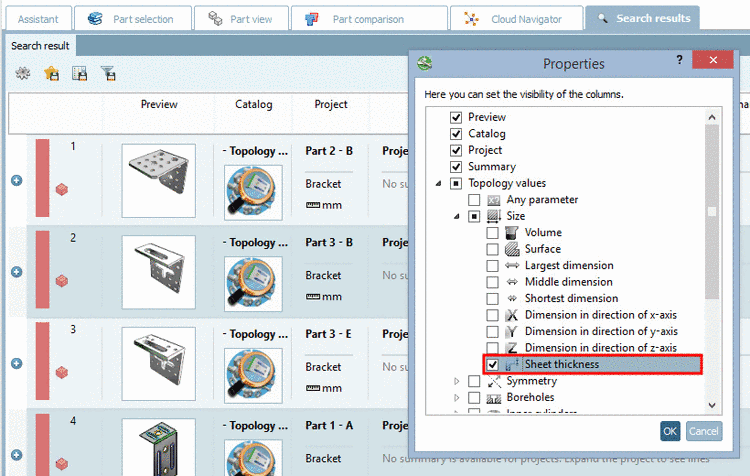Enable the Shortest dimension checkbox
The width and height of the screenshot is (750, 476).
point(492,299)
